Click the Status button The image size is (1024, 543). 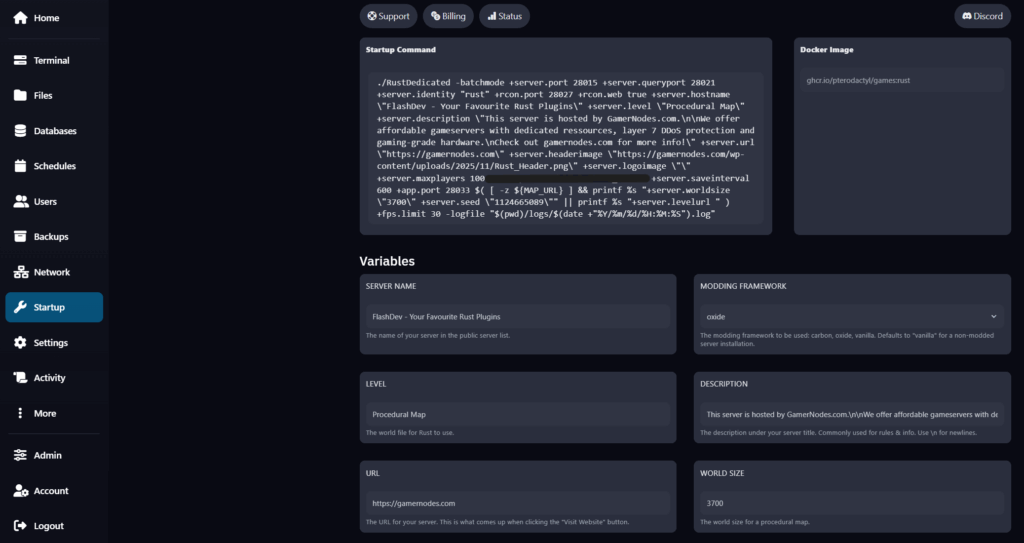click(x=504, y=16)
